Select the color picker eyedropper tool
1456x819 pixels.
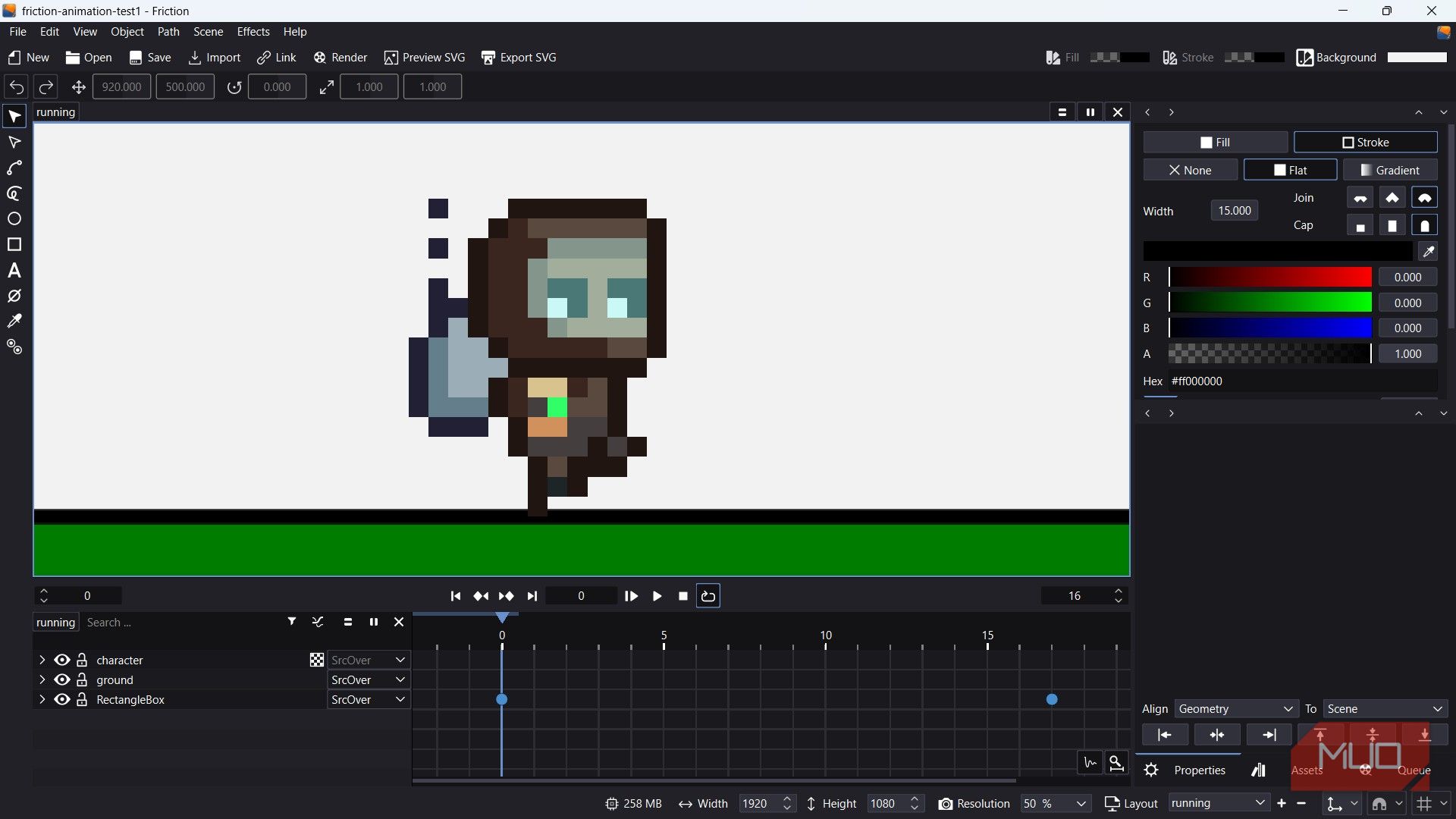(14, 322)
